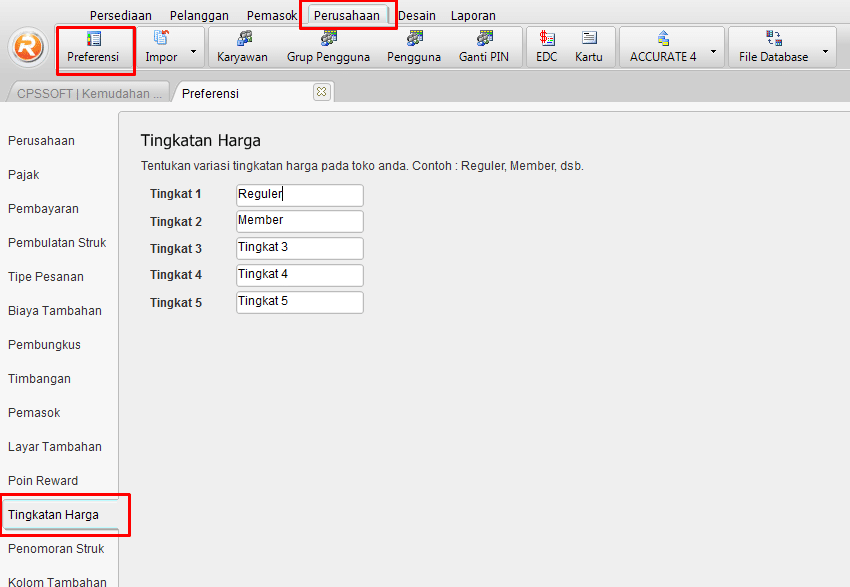Click the Preferensi toolbar icon
Viewport: 850px width, 587px height.
[x=93, y=47]
